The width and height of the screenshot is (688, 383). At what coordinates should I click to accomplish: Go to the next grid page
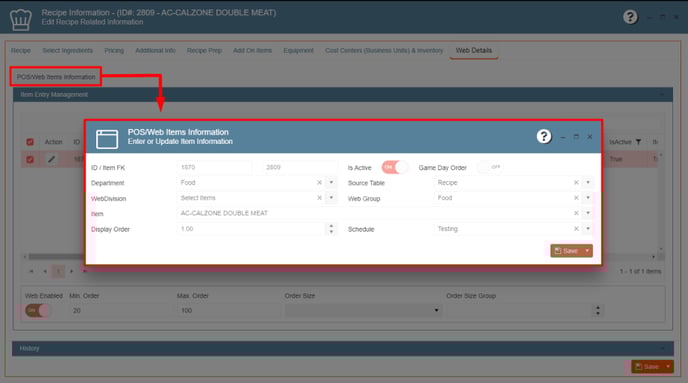pyautogui.click(x=72, y=271)
